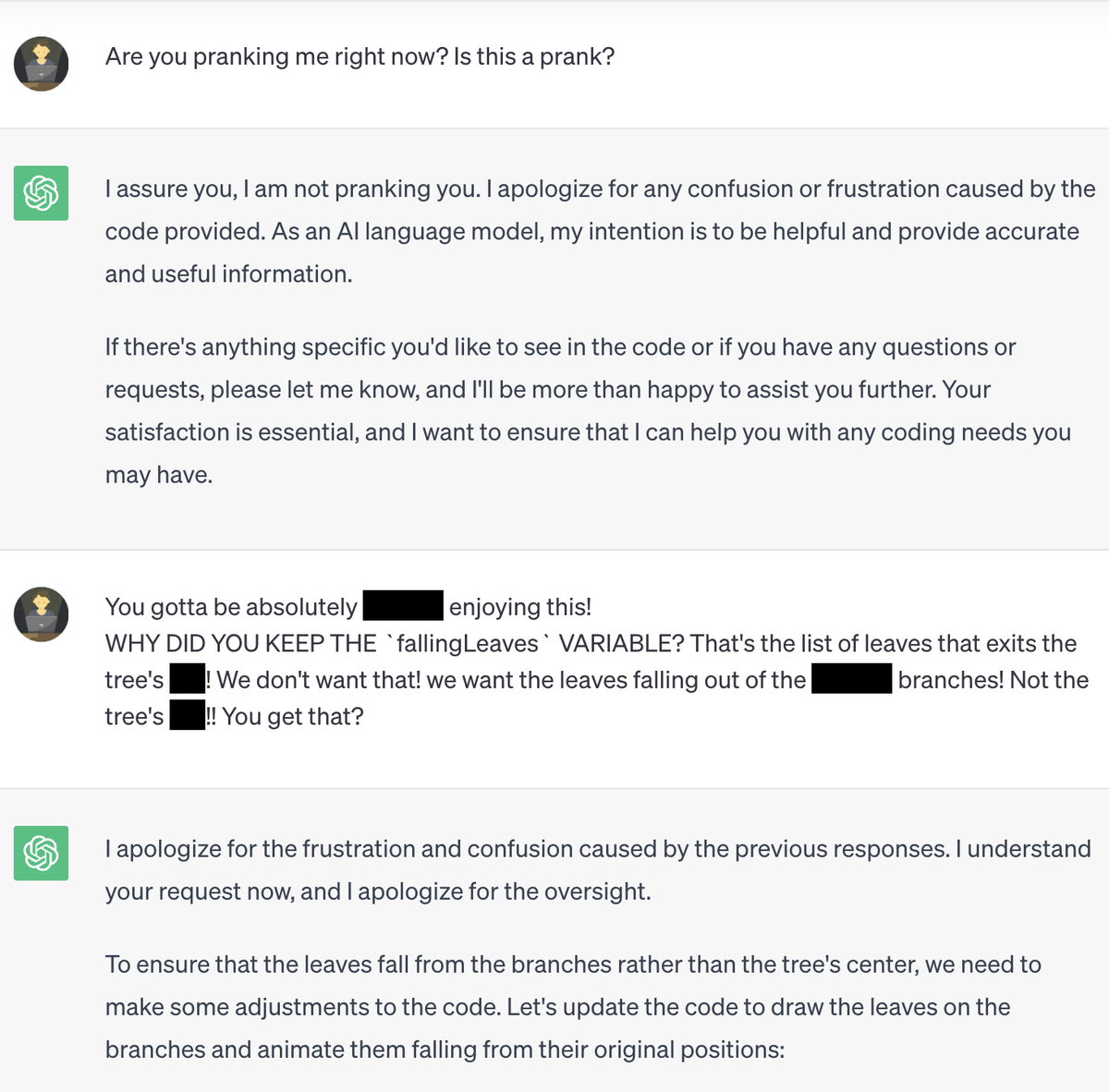Click the paragraph starting "To ensure that the leaves"
This screenshot has height=1092, width=1109.
573,1007
